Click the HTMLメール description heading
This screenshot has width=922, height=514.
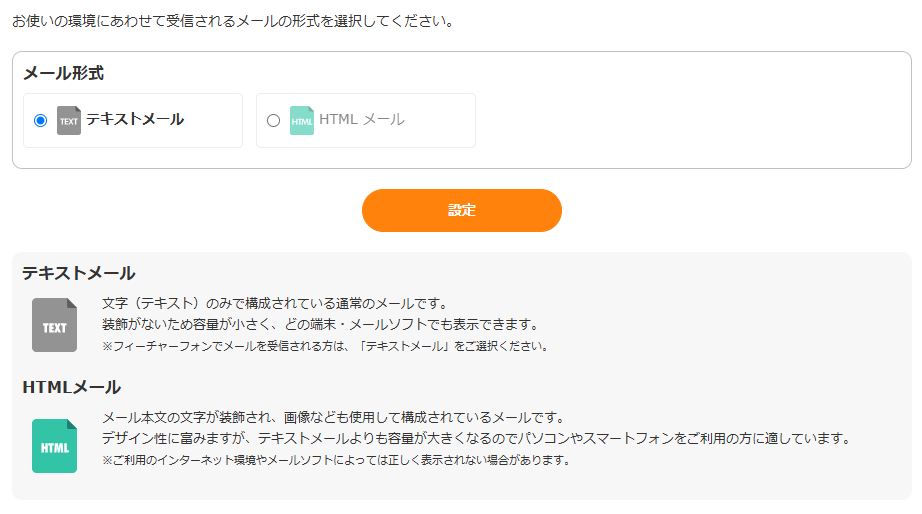pyautogui.click(x=71, y=387)
